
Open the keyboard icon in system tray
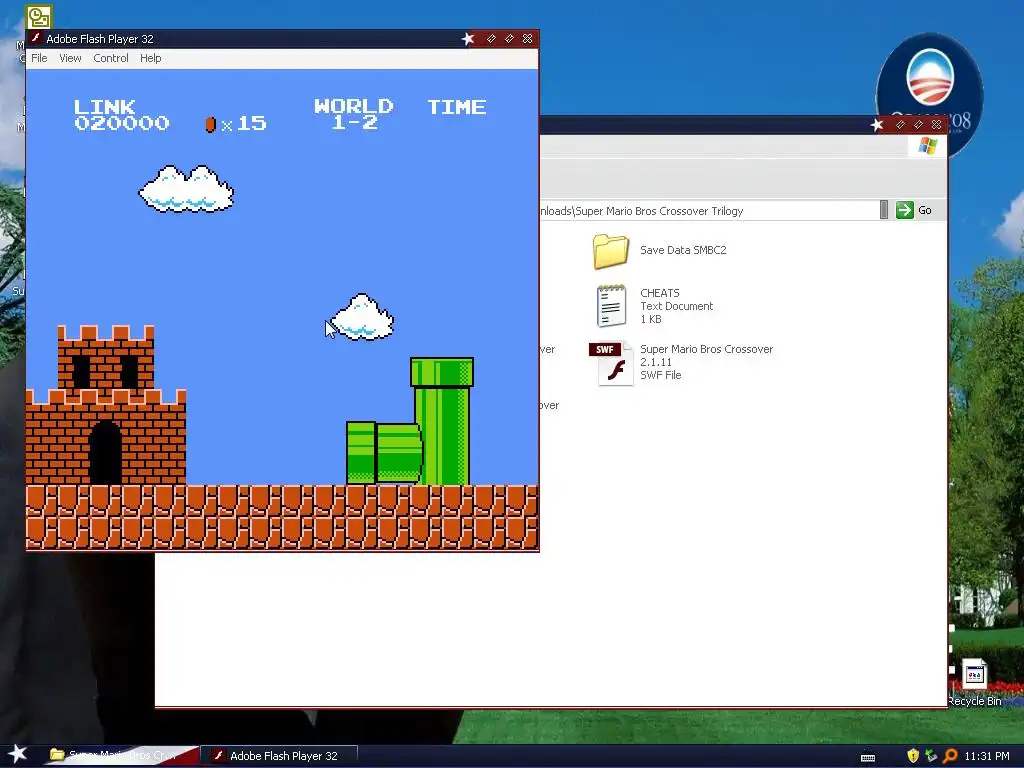[x=868, y=757]
